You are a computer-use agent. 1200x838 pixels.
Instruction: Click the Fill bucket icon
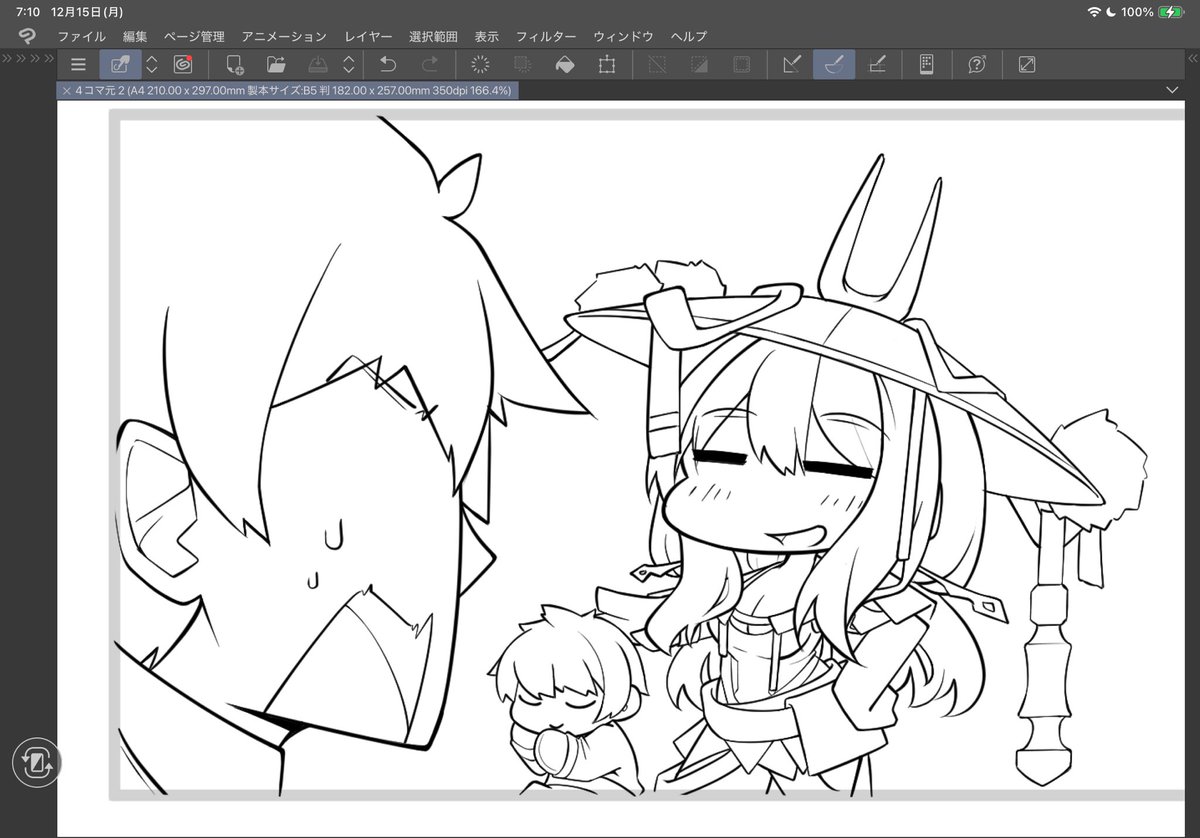click(x=565, y=65)
